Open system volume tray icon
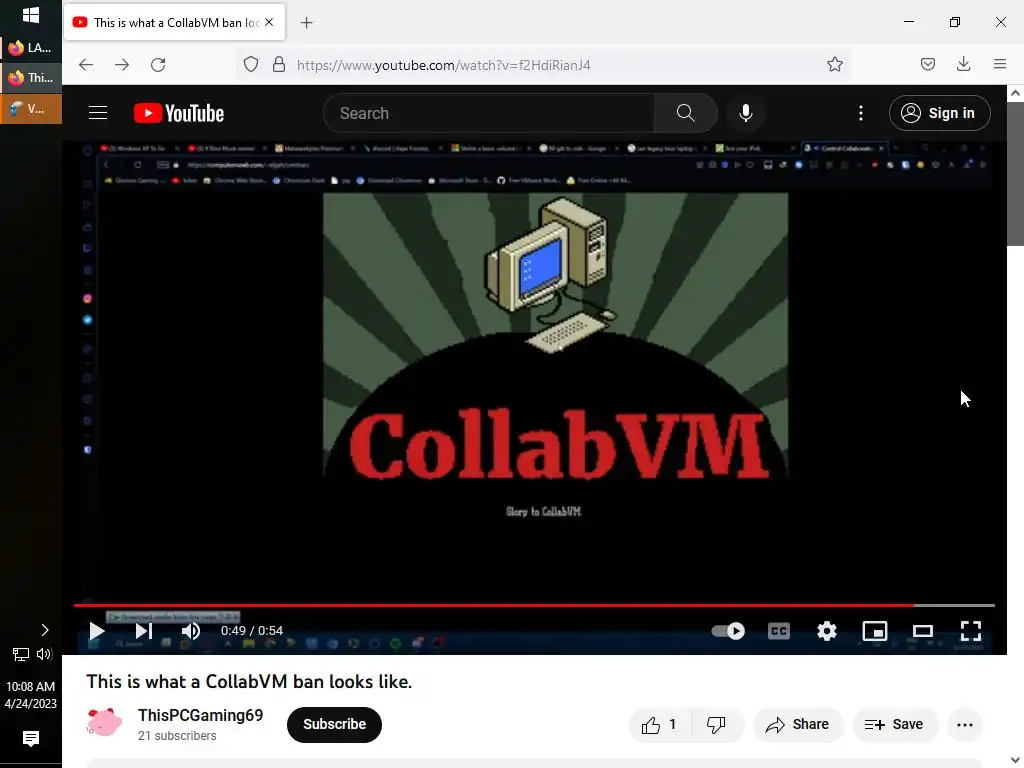 pos(44,654)
